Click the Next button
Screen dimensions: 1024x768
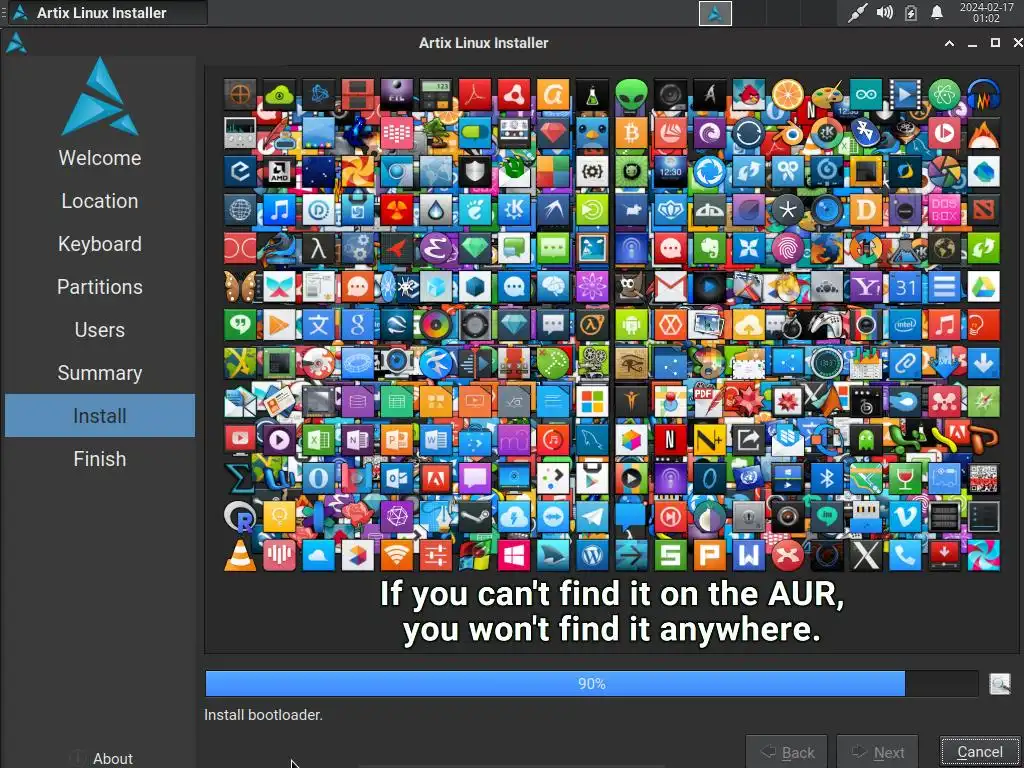pyautogui.click(x=878, y=752)
